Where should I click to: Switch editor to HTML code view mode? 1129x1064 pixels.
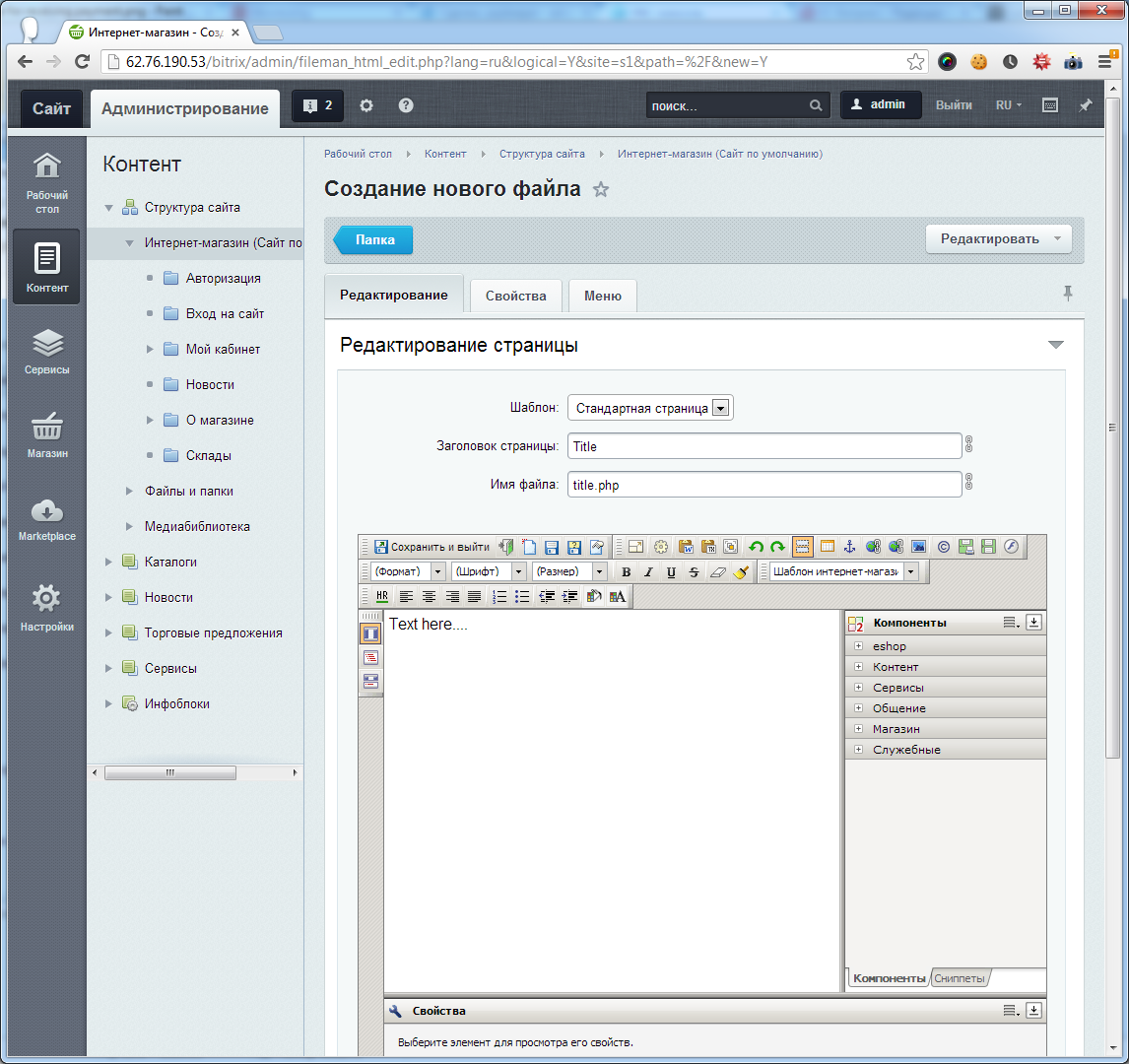click(x=370, y=657)
